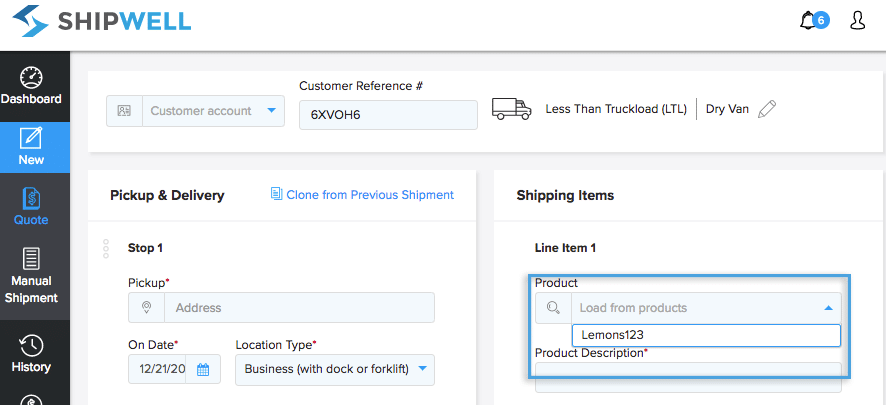Click the location pin icon for Pickup
This screenshot has width=886, height=405.
tap(146, 307)
